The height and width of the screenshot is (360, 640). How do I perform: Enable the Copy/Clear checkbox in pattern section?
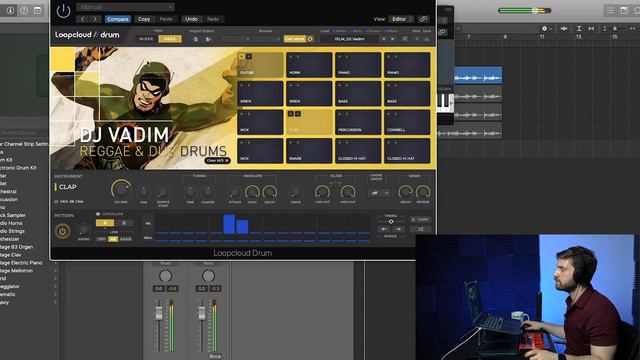tap(98, 214)
